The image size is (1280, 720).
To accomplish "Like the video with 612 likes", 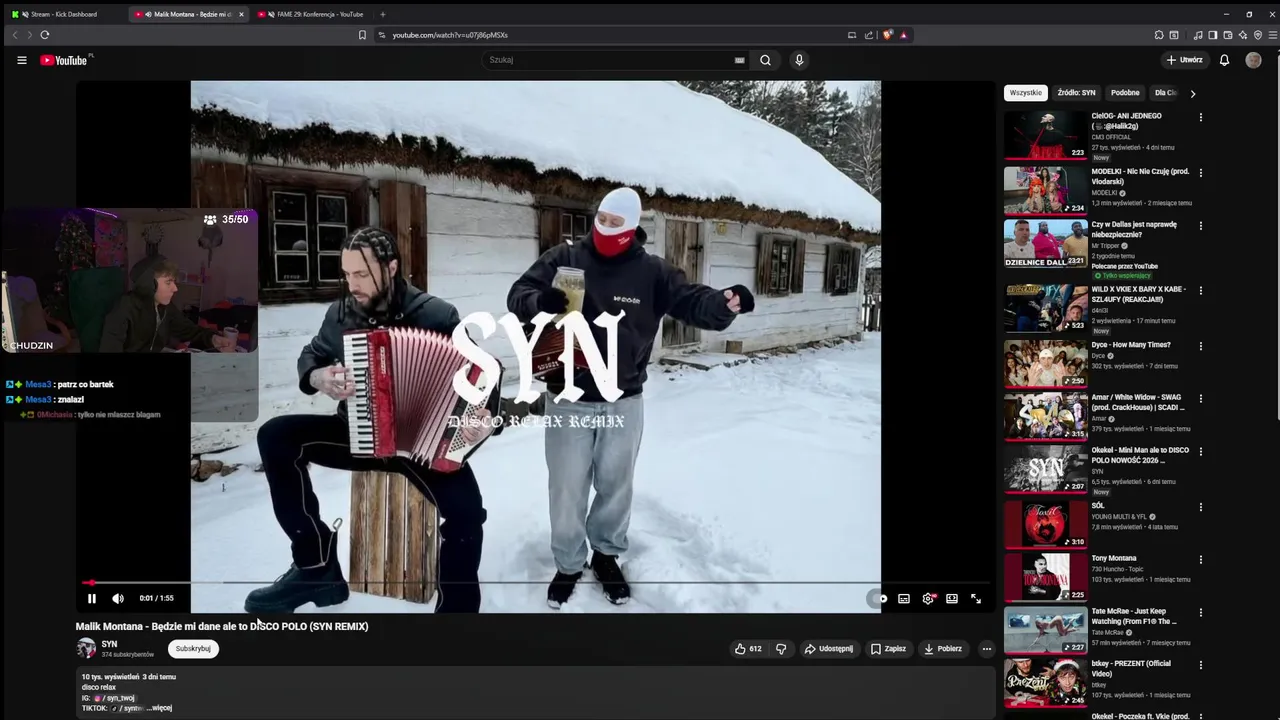I will click(x=748, y=648).
